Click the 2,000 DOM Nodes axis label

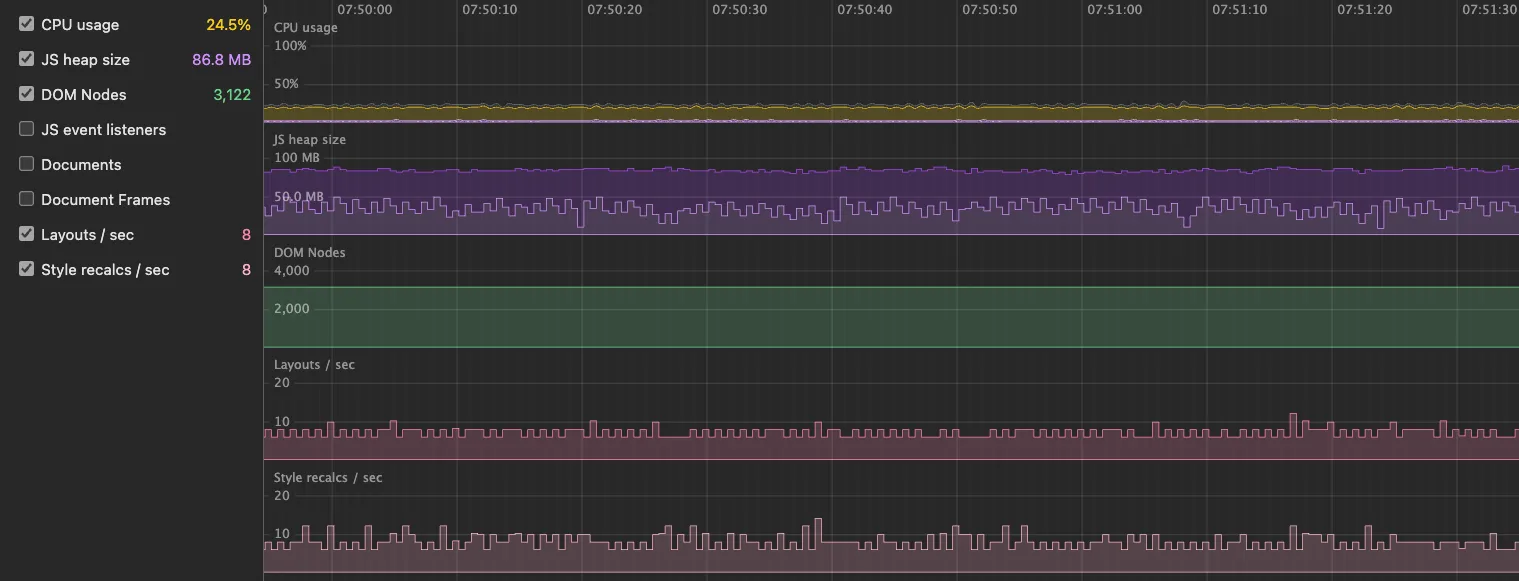pos(292,309)
